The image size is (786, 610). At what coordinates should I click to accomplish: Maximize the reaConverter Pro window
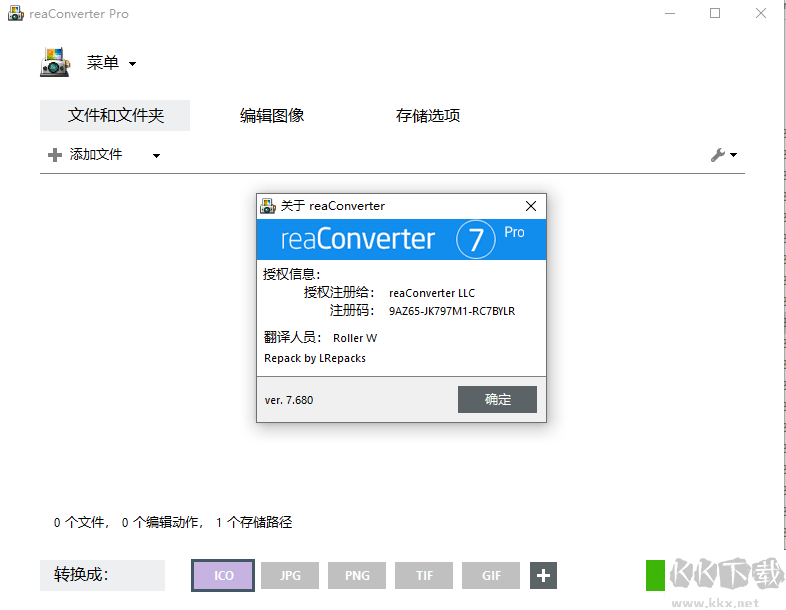[x=715, y=14]
